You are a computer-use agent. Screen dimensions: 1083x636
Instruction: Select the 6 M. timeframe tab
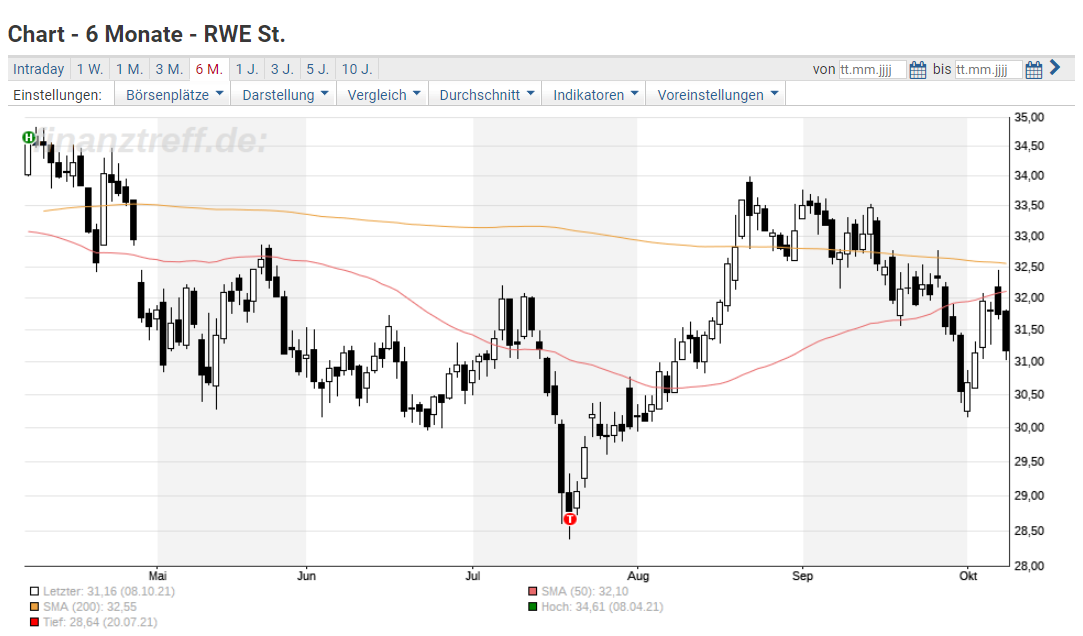pyautogui.click(x=209, y=69)
